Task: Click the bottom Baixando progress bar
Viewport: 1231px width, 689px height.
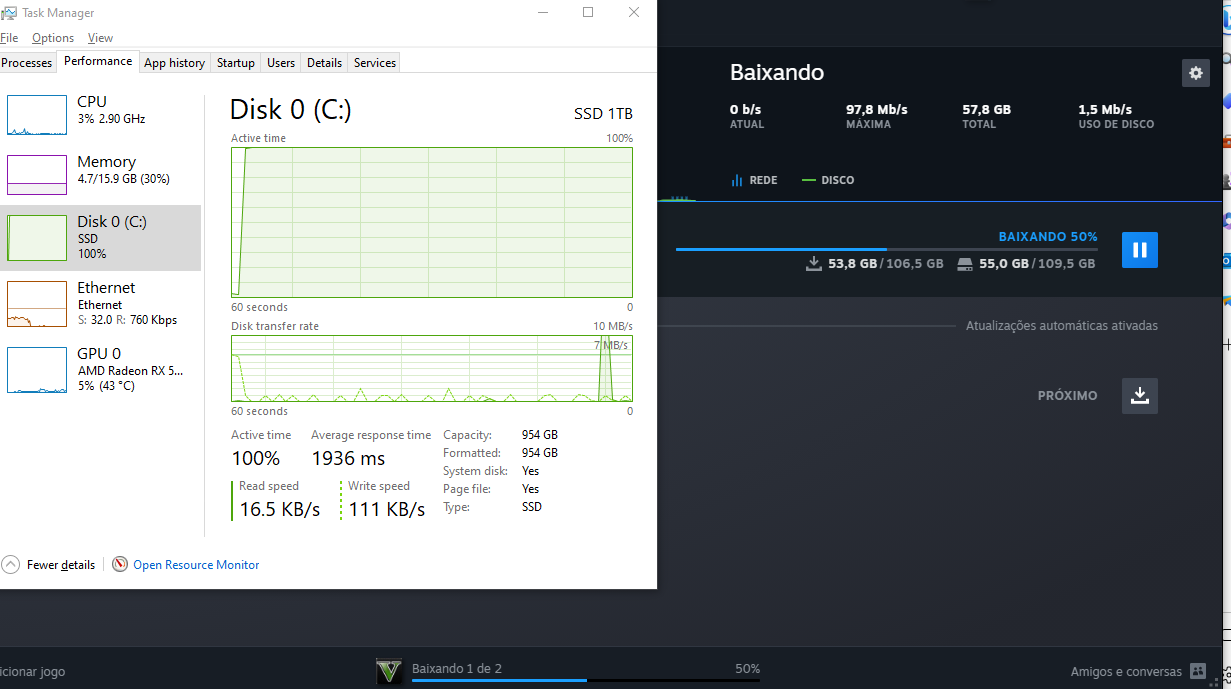Action: click(x=586, y=681)
